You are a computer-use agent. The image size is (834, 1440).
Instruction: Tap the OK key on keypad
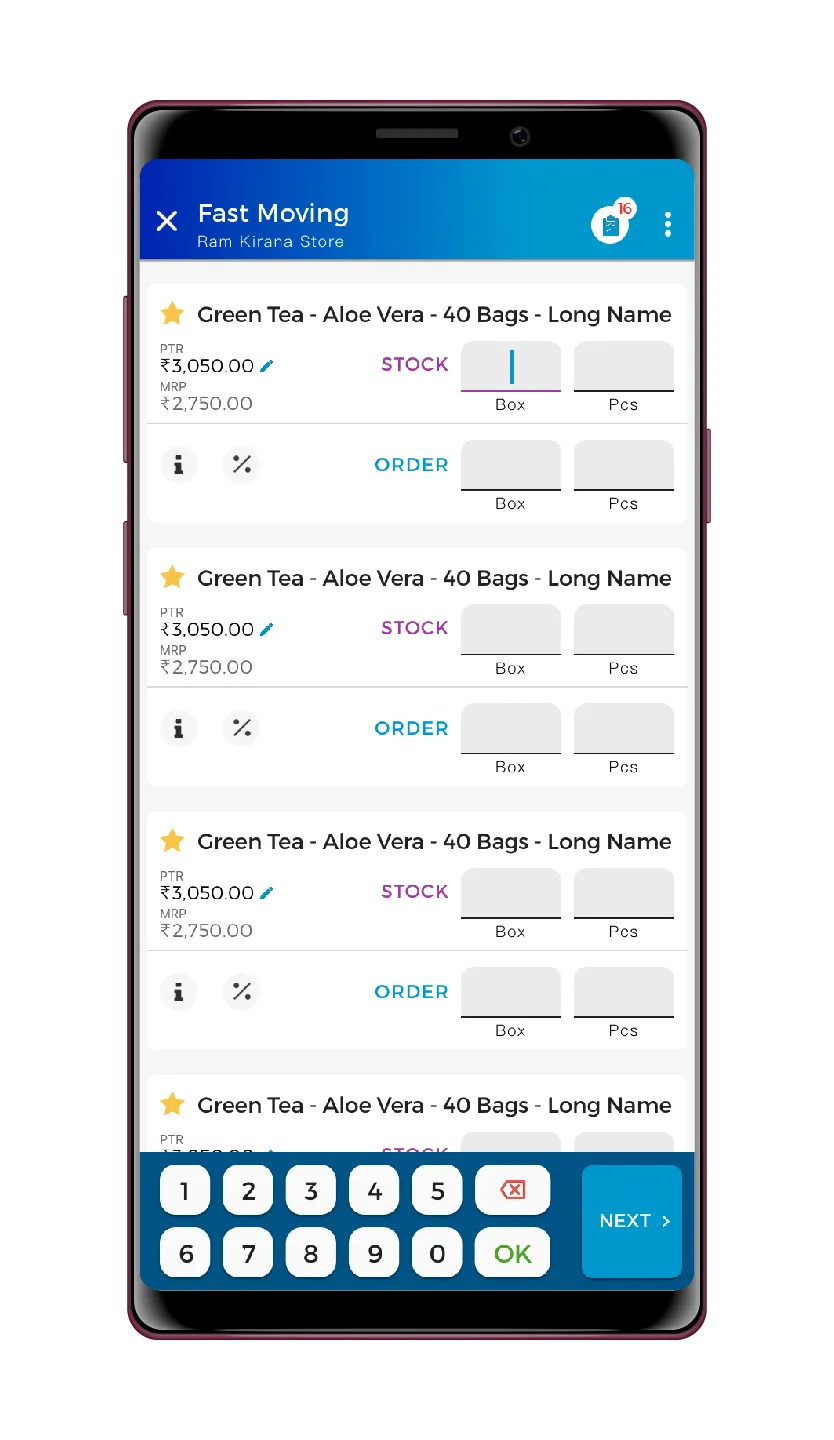512,1253
